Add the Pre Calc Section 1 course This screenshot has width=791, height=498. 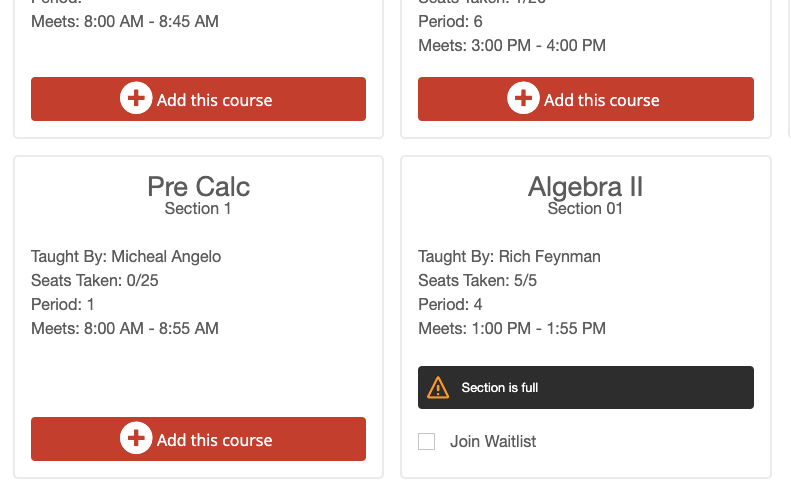[198, 439]
